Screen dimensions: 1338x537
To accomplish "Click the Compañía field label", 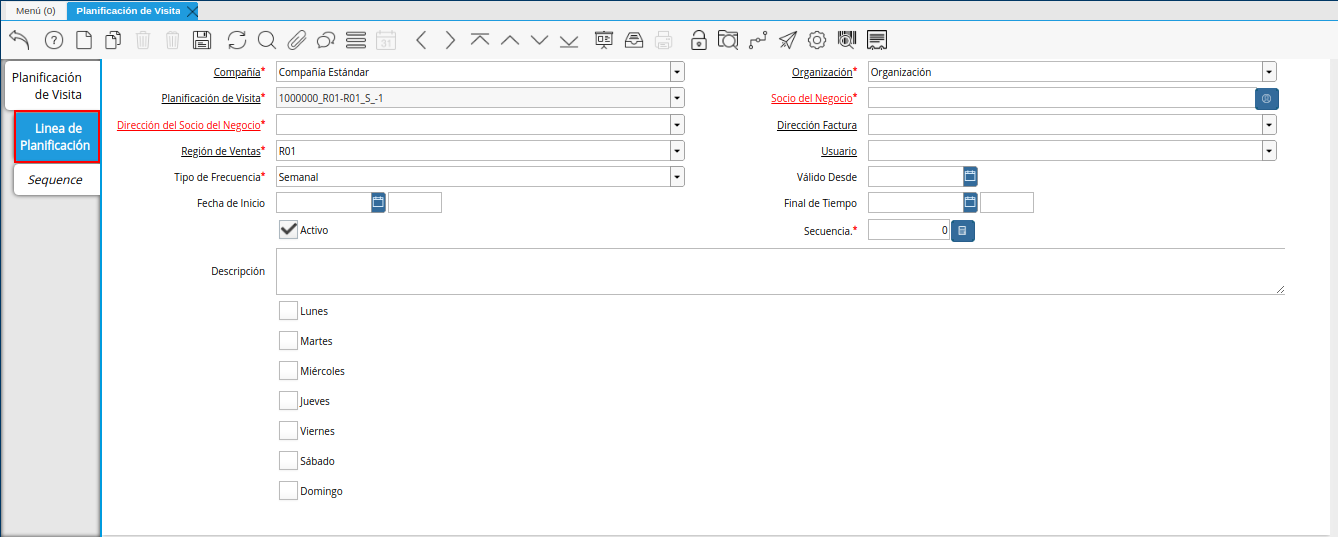I will coord(237,72).
